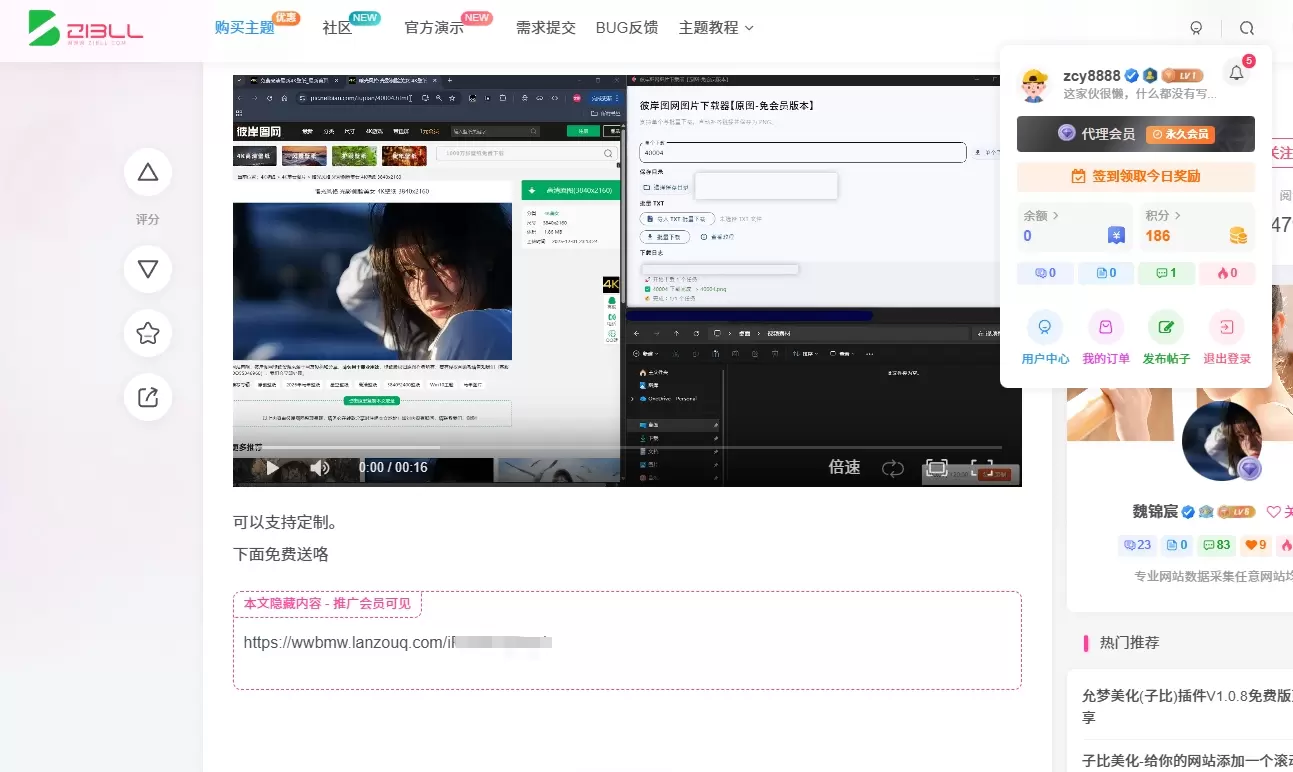The image size is (1293, 772).
Task: Click 签到领取今日奖励 button
Action: coord(1136,176)
